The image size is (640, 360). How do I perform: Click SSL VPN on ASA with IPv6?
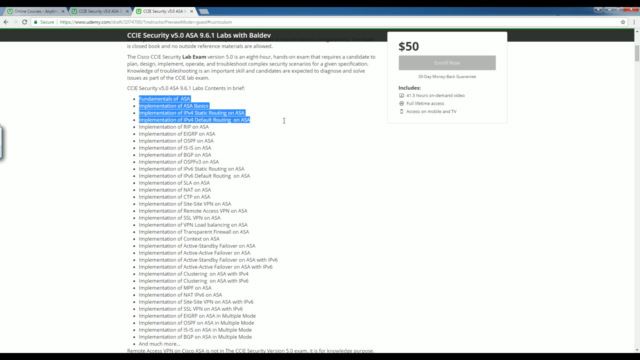[x=191, y=309]
